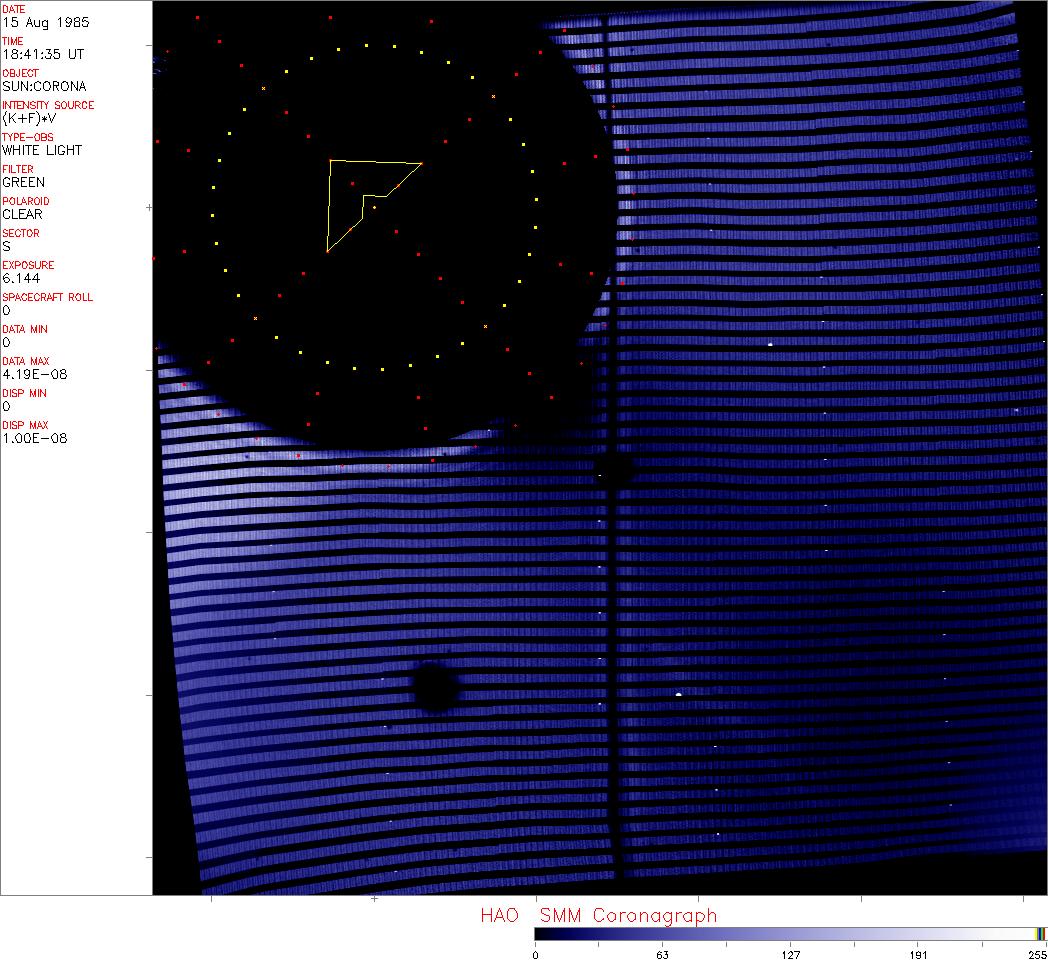Select the disp max value 1.00E-08
The image size is (1048, 960).
[35, 438]
